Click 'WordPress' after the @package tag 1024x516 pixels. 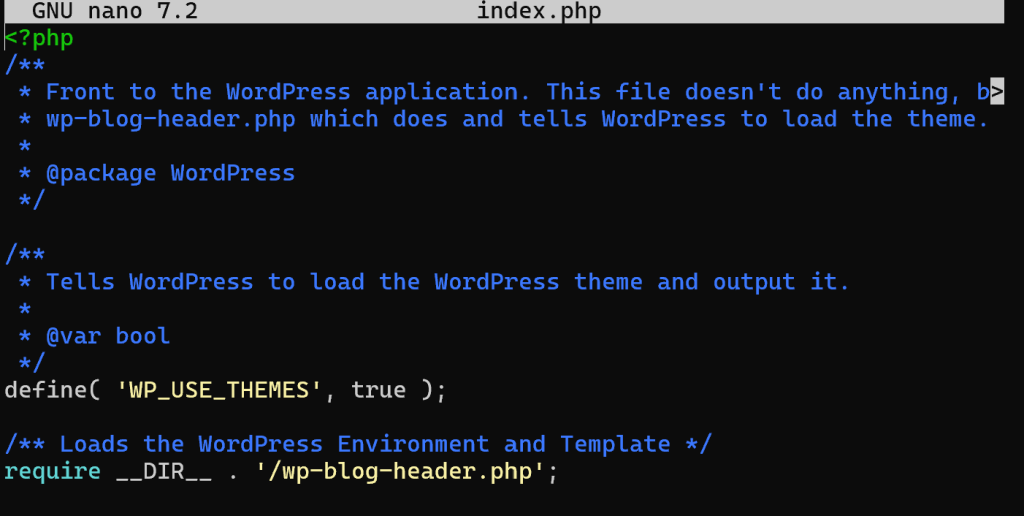pyautogui.click(x=233, y=173)
